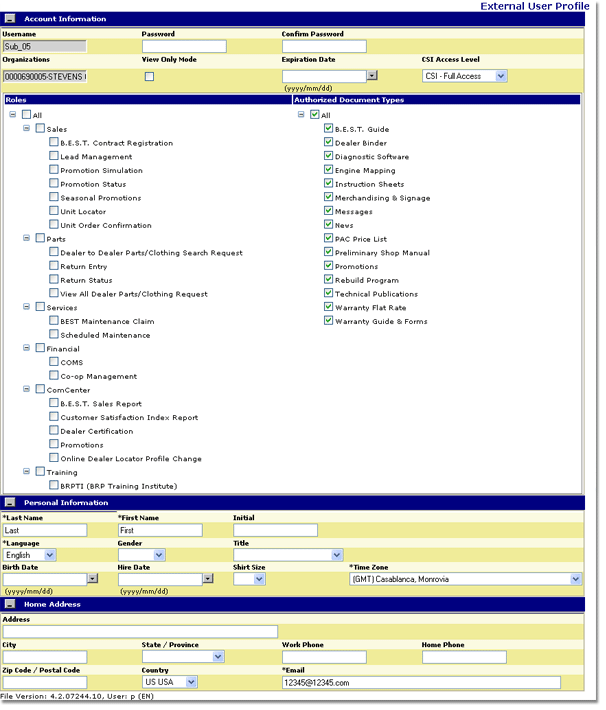Click the Password input field
Screen dimensions: 606x710
click(x=184, y=47)
